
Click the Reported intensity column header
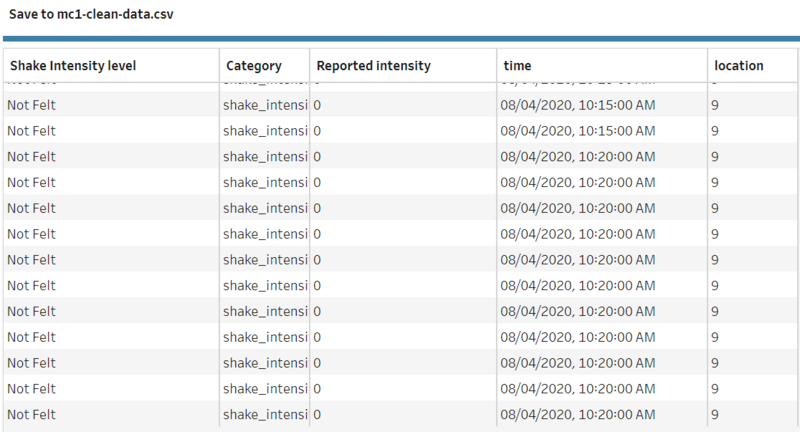click(403, 65)
